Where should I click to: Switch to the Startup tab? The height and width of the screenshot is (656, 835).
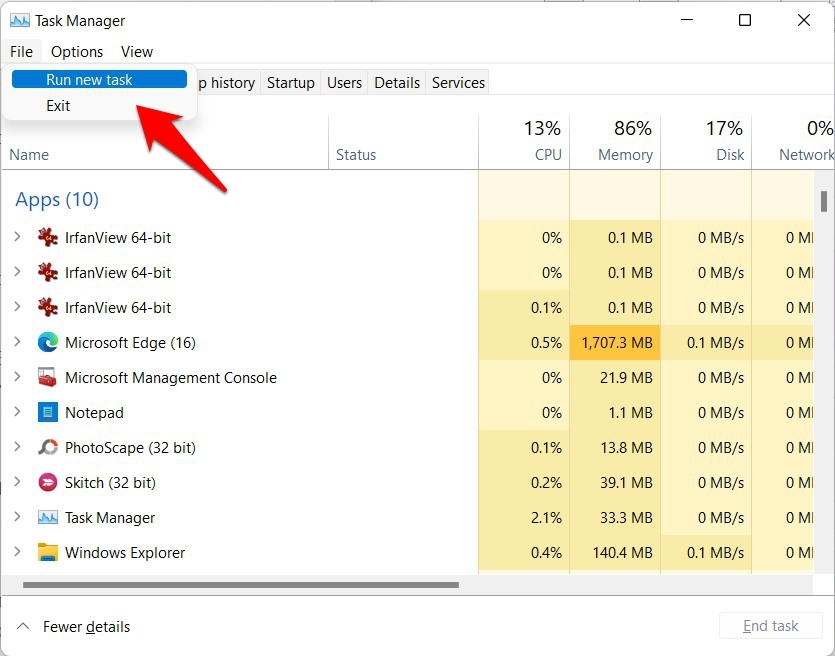291,83
